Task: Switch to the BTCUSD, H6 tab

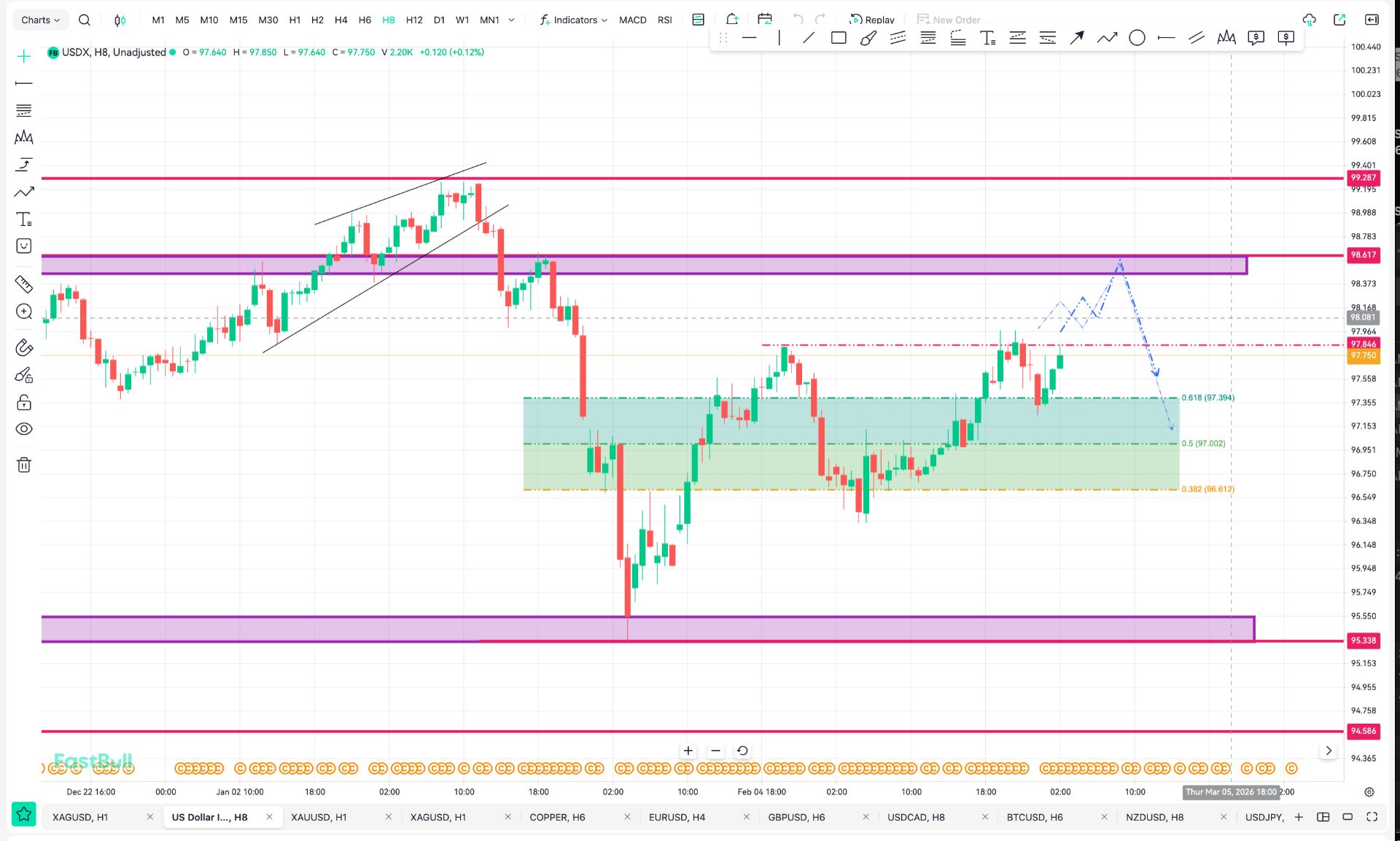Action: coord(1035,817)
